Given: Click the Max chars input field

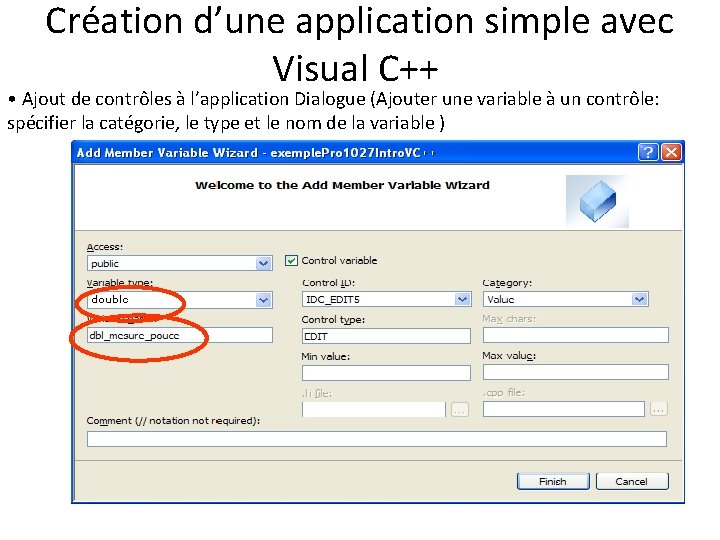Looking at the screenshot, I should [x=575, y=335].
